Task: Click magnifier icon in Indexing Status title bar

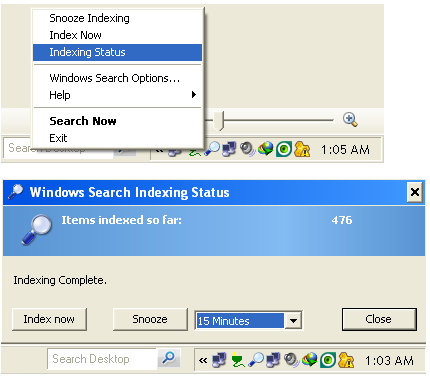Action: point(15,192)
